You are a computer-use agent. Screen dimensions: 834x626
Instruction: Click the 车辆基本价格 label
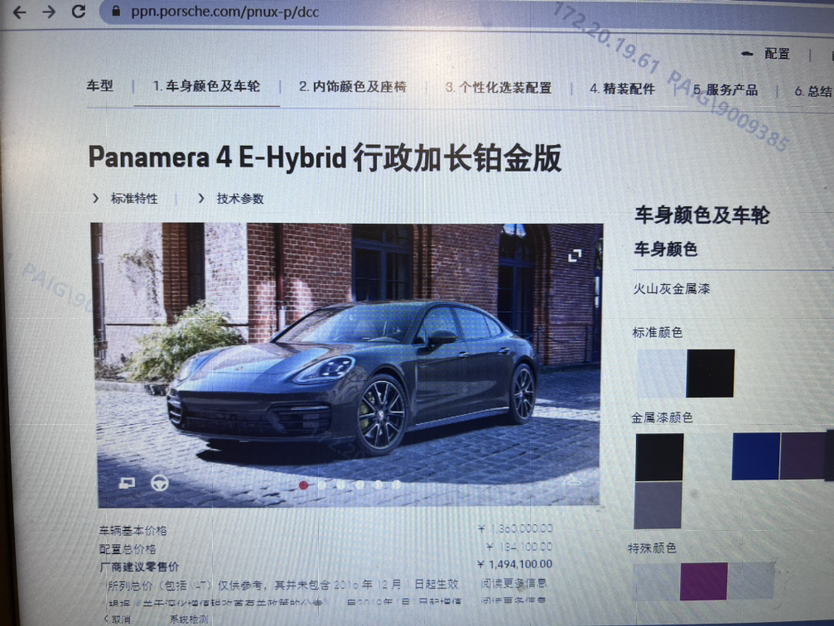pos(133,530)
